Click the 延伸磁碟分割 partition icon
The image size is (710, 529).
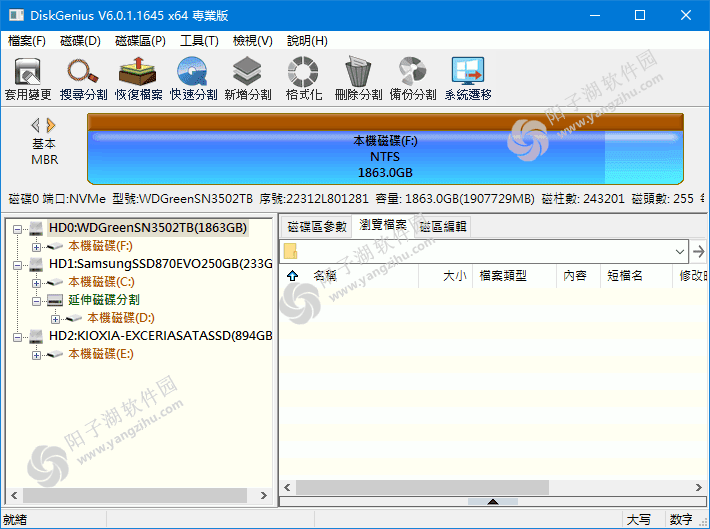[x=55, y=300]
